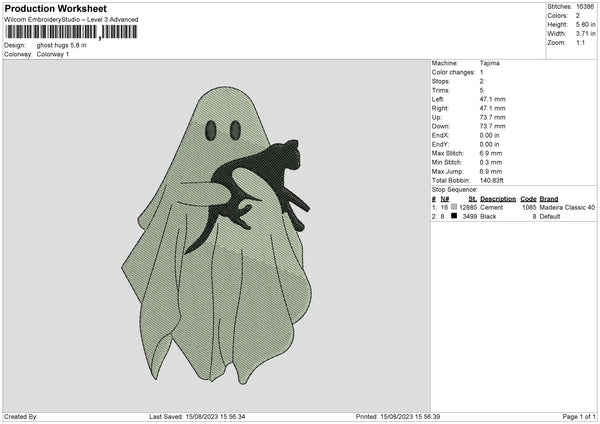Viewport: 600px width, 424px height.
Task: Click the Machine value Tajima
Action: [490, 63]
